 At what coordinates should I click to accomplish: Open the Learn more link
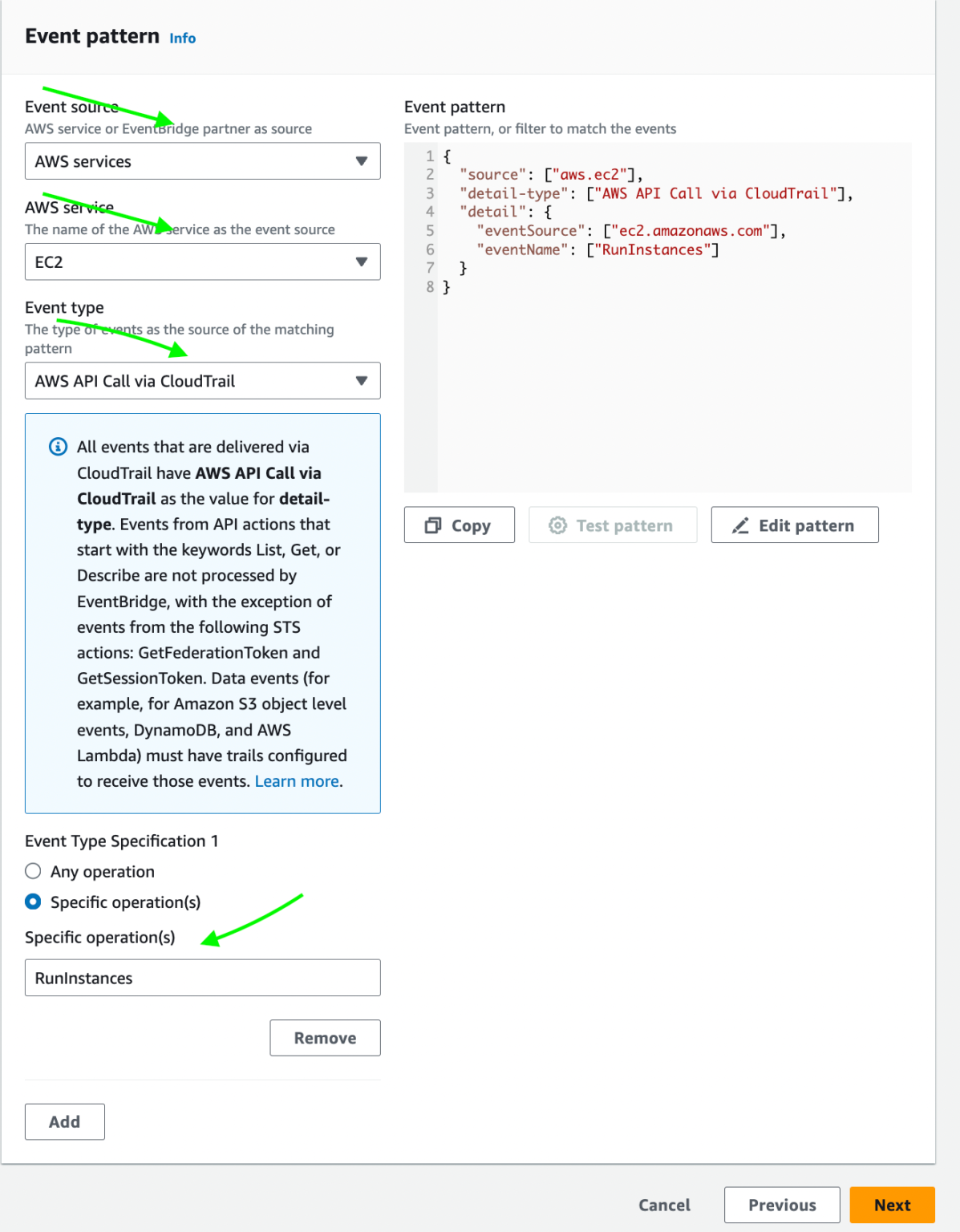click(296, 780)
